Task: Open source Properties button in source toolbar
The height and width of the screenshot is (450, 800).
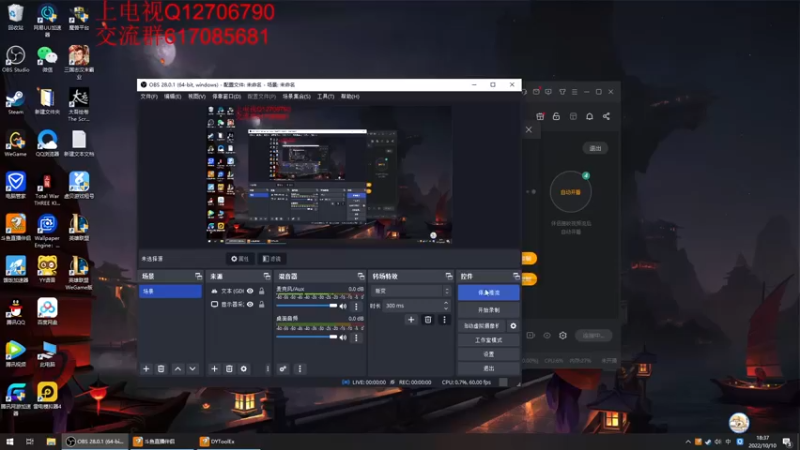Action: pos(240,259)
